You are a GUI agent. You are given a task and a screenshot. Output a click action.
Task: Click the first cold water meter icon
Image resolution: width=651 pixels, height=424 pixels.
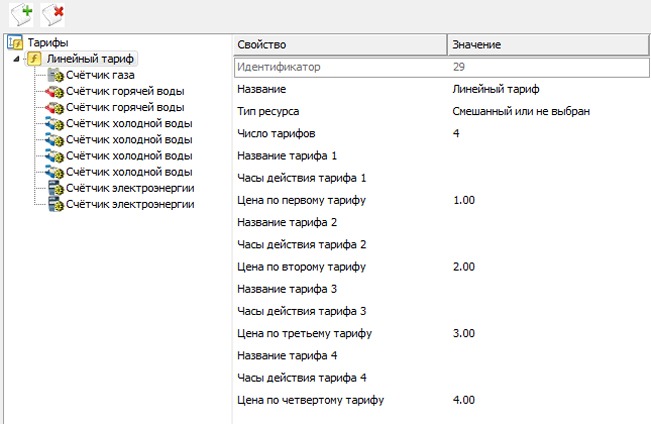[x=55, y=124]
